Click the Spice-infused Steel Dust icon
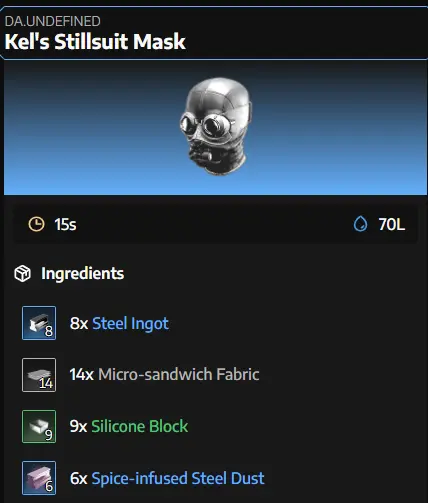428x503 pixels. [x=39, y=478]
